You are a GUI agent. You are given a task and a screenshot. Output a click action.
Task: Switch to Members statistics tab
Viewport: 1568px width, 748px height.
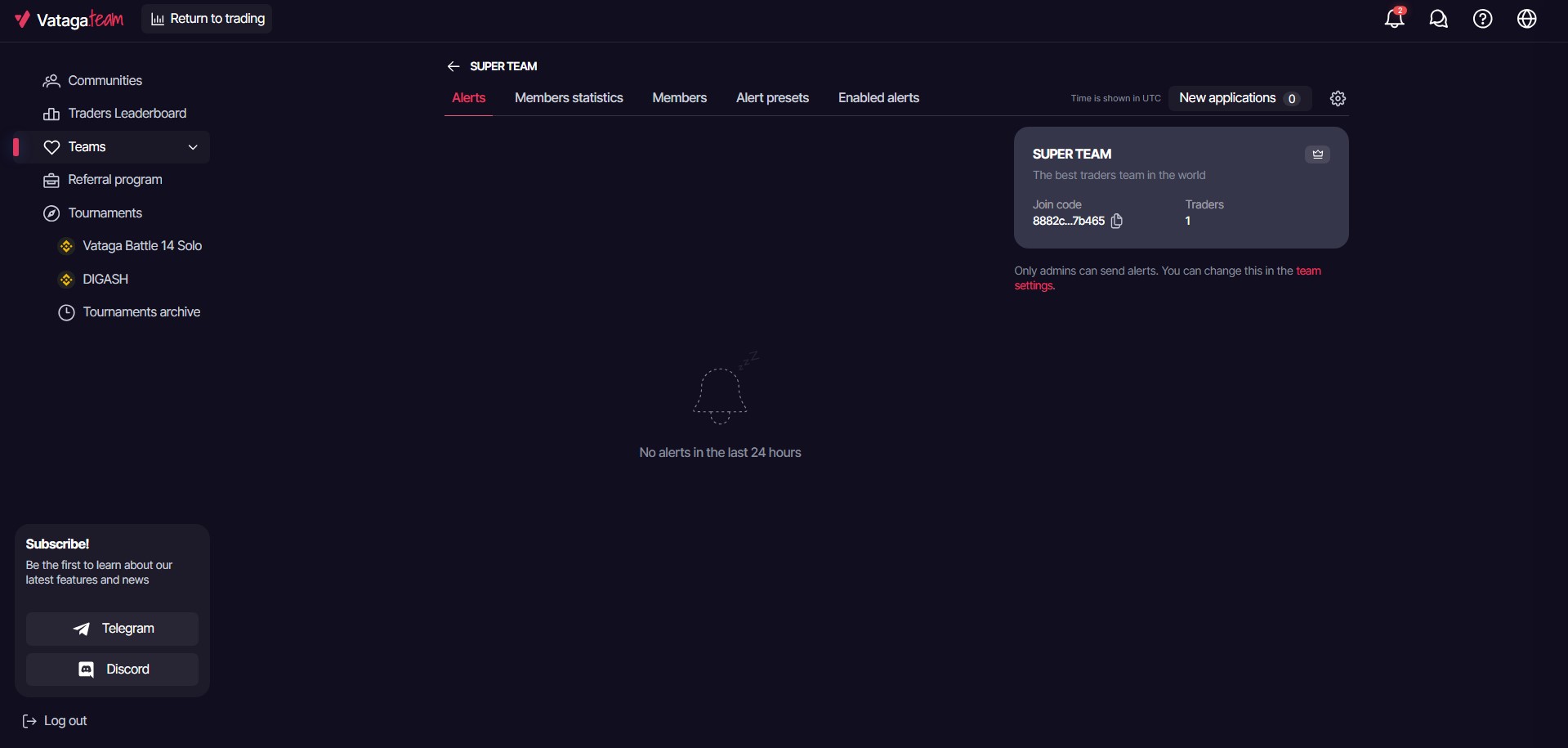coord(569,98)
